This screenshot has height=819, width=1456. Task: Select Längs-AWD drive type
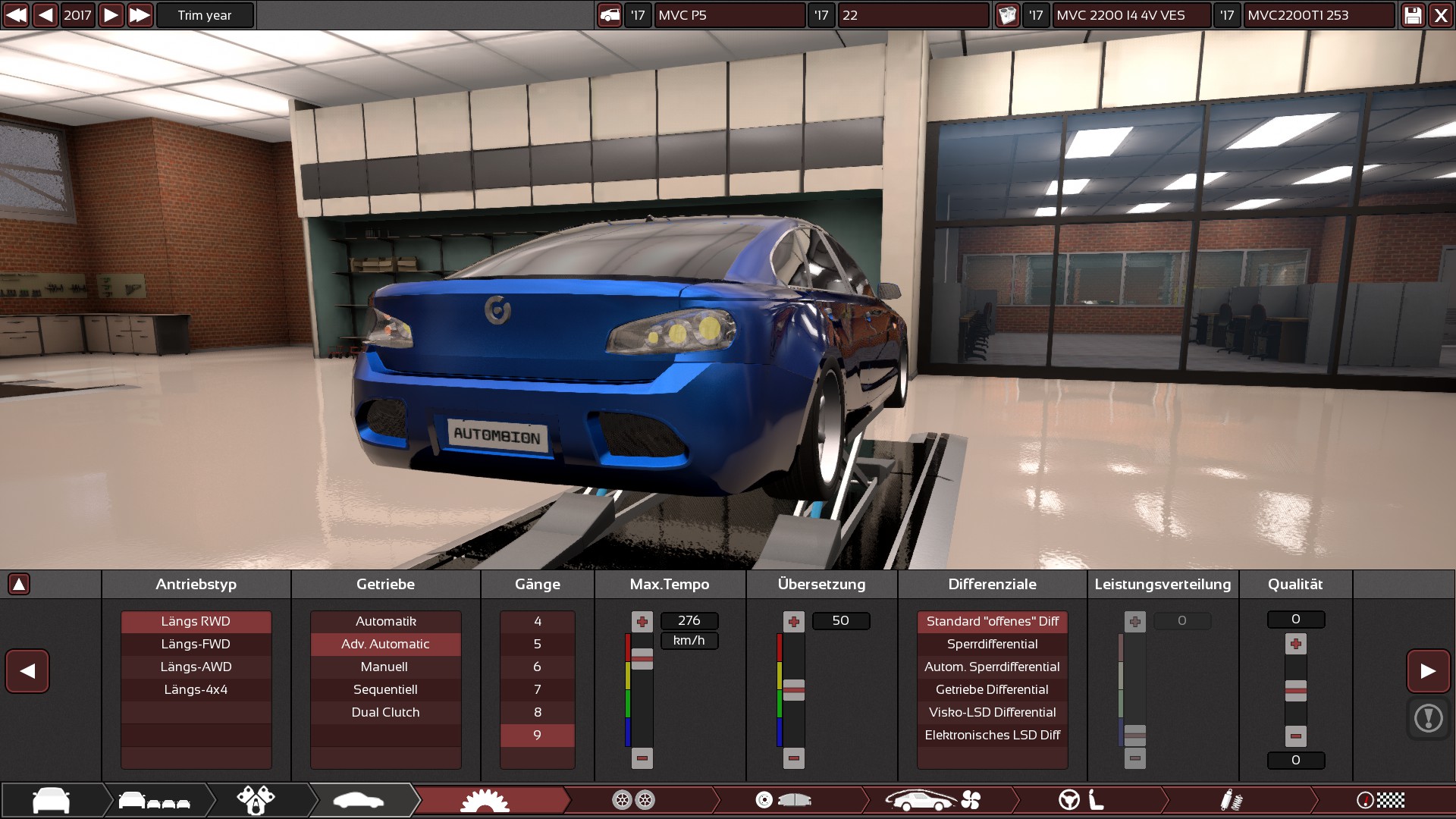pyautogui.click(x=196, y=667)
